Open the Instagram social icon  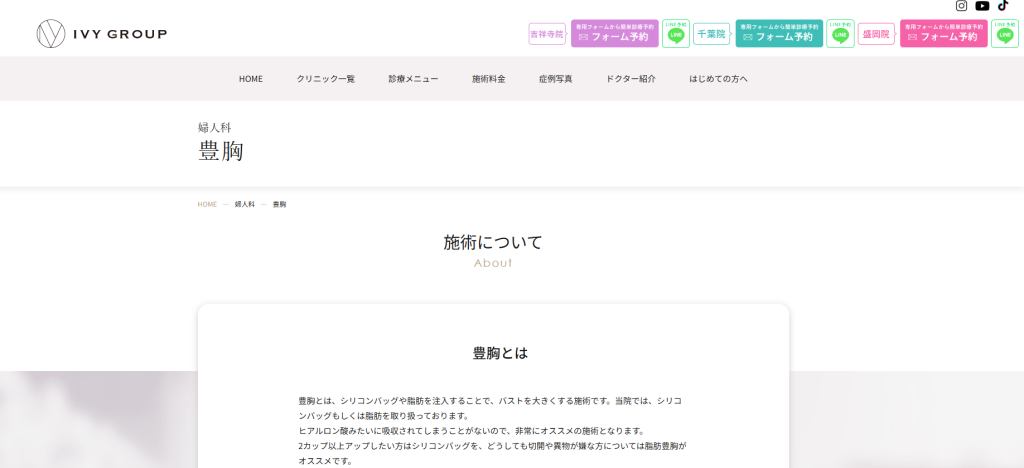961,6
